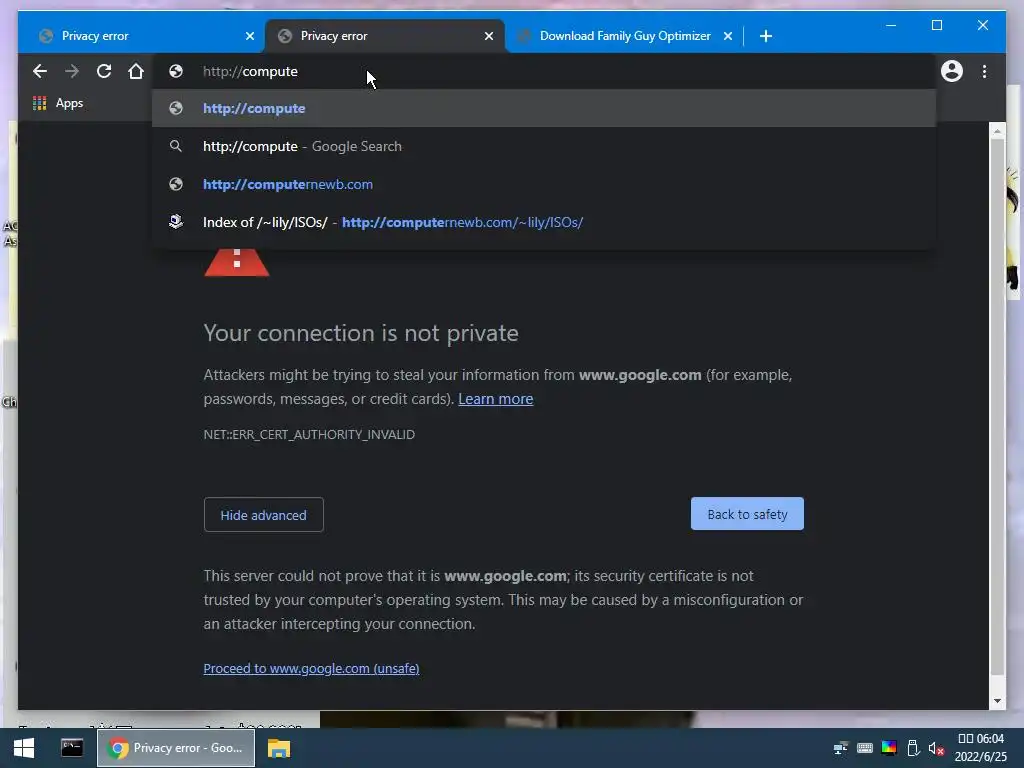This screenshot has width=1024, height=768.
Task: Proceed to www.google.com (unsafe) link
Action: (311, 668)
